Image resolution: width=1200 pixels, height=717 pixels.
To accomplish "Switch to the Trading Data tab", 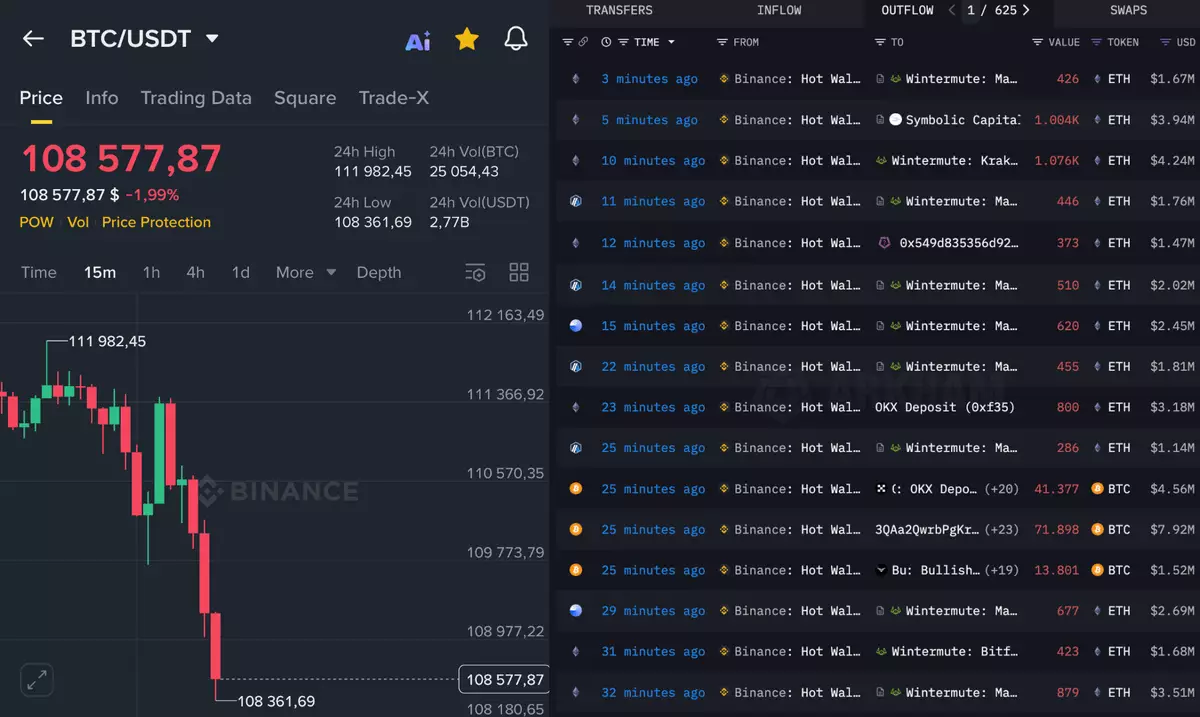I will tap(196, 98).
